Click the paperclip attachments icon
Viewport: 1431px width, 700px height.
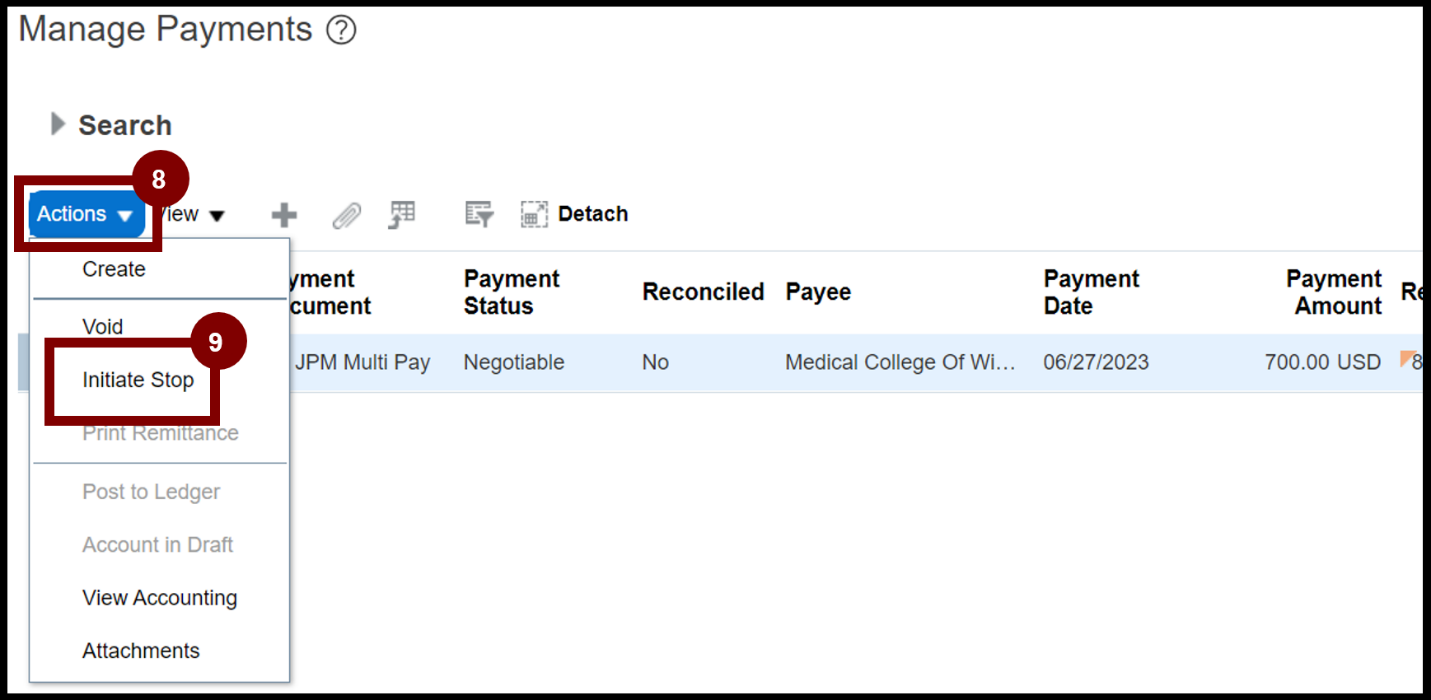coord(346,214)
